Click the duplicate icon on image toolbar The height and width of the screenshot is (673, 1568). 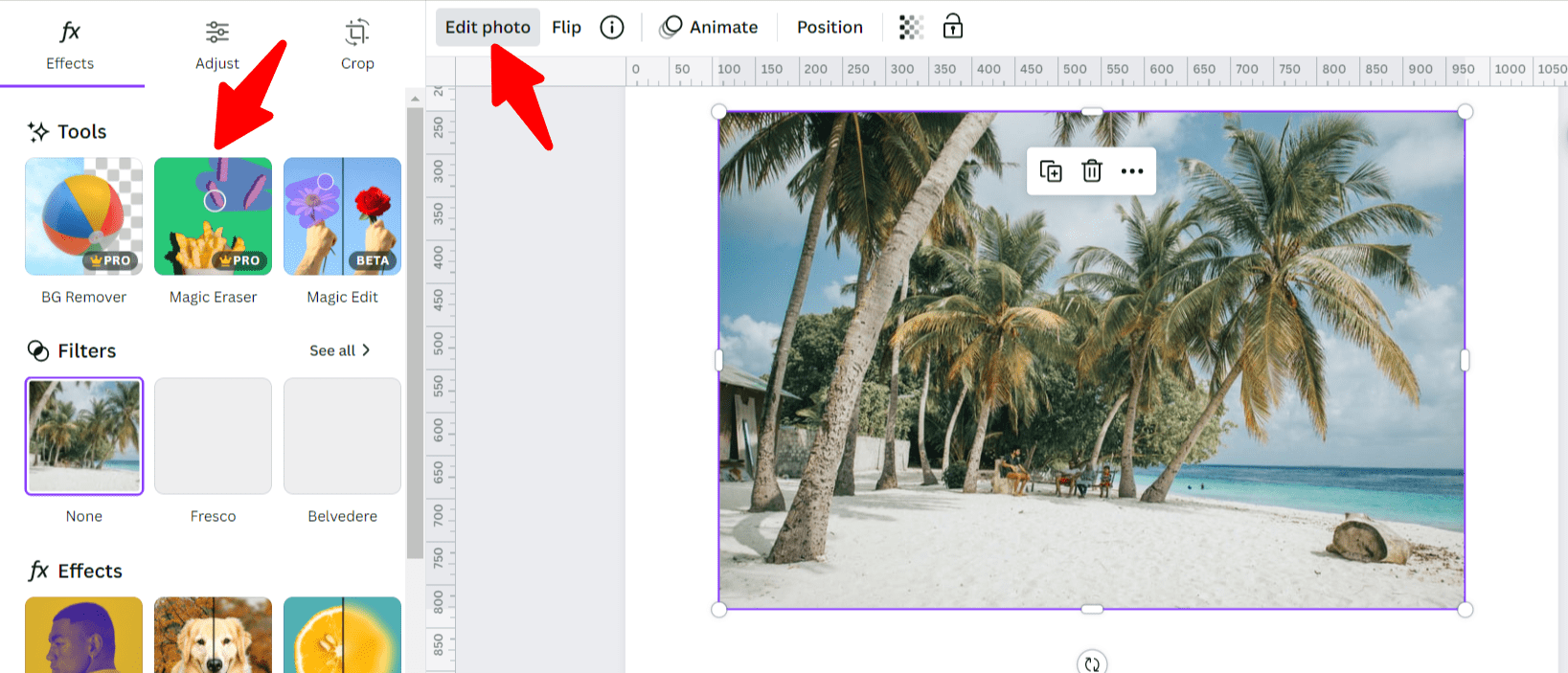coord(1051,171)
